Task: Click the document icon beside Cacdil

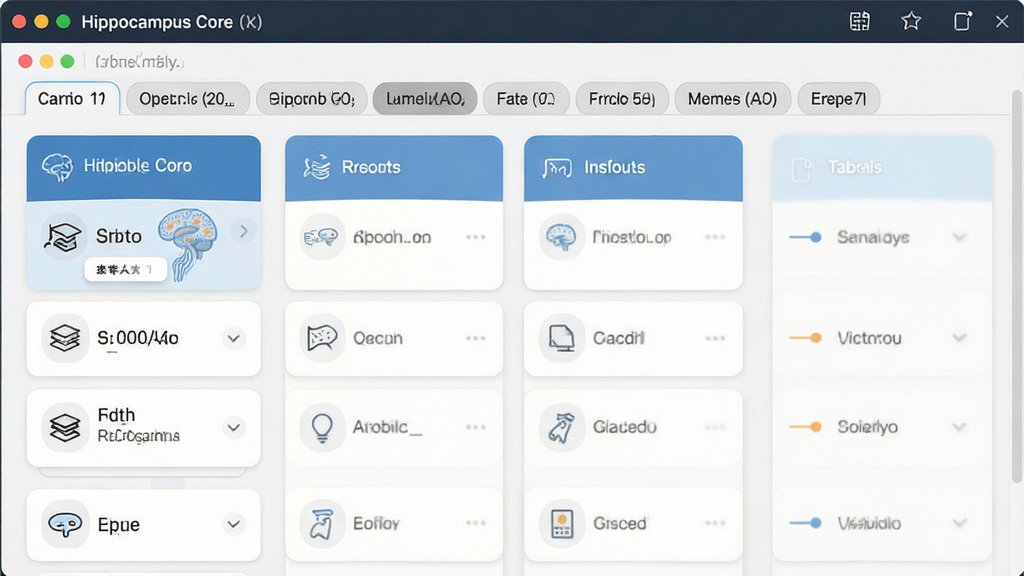Action: (561, 338)
